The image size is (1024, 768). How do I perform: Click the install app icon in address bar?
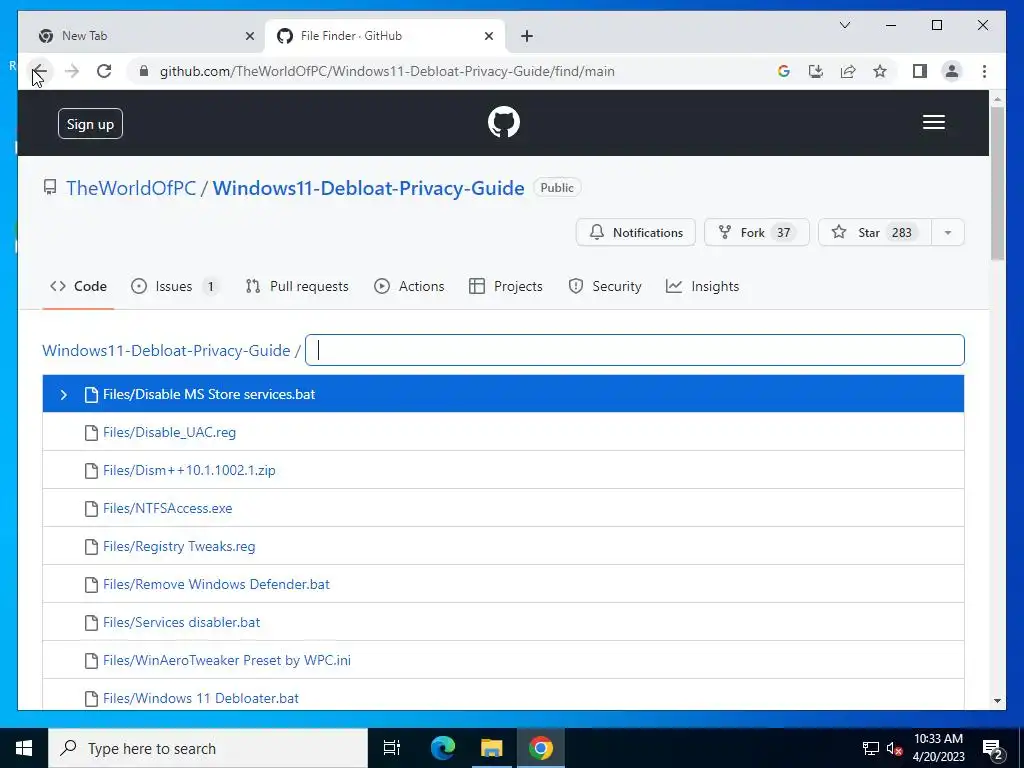[816, 71]
